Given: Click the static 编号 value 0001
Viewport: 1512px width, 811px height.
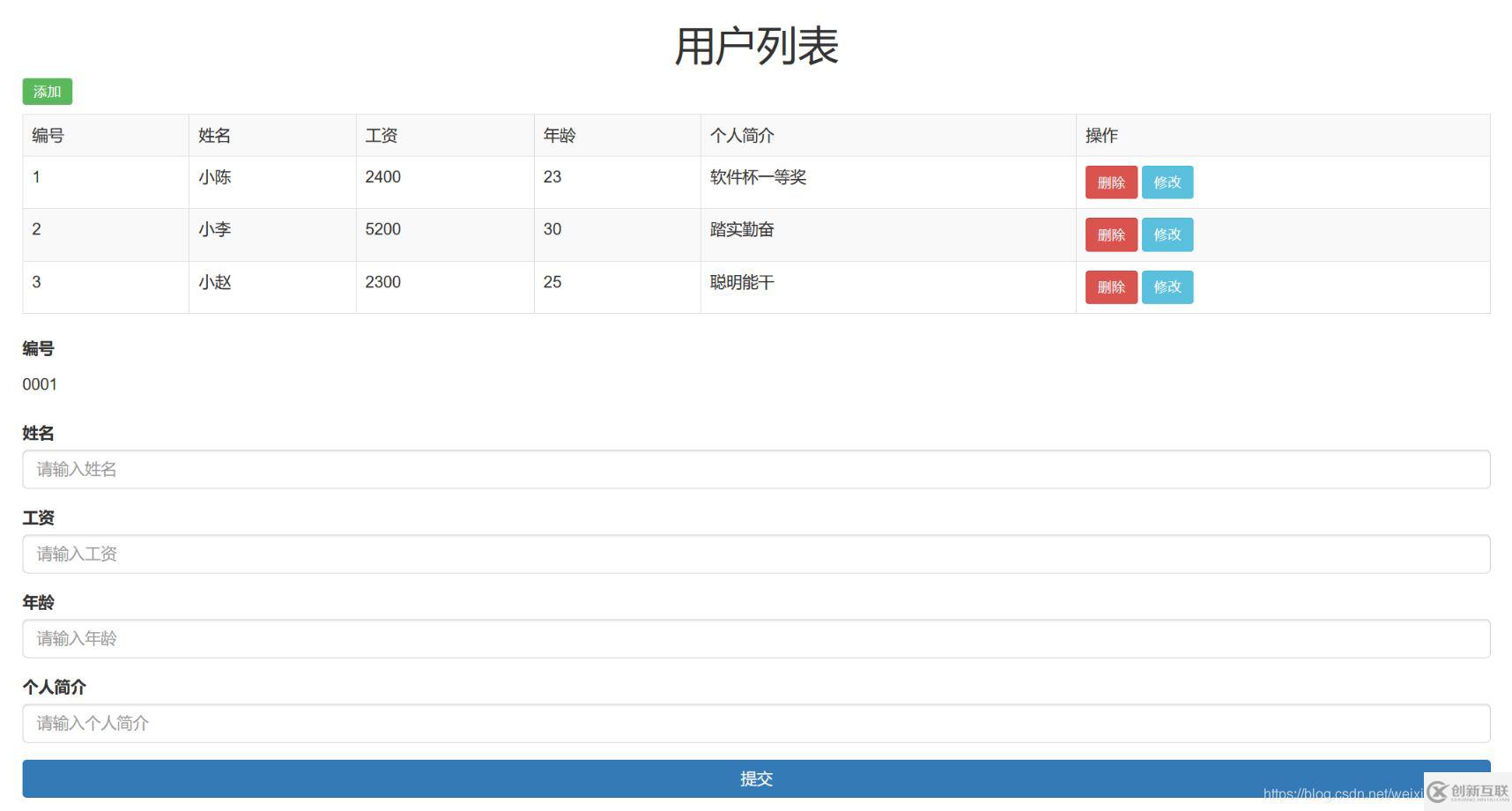Looking at the screenshot, I should pyautogui.click(x=40, y=384).
